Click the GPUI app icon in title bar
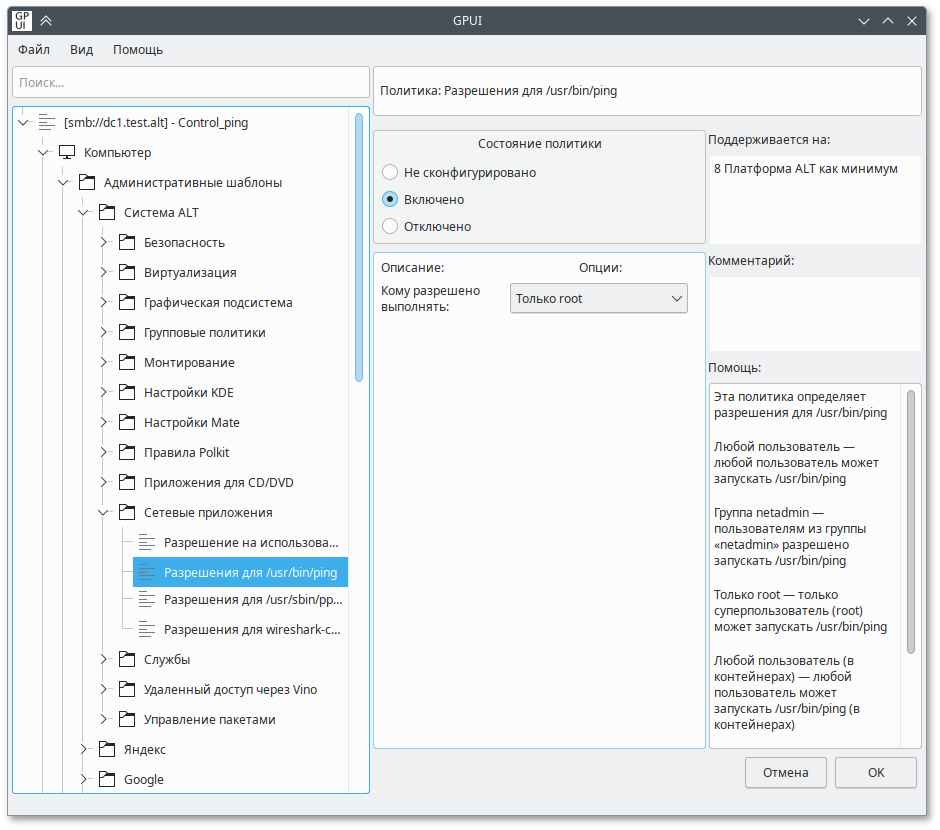Viewport: 940px width, 830px height. click(21, 20)
